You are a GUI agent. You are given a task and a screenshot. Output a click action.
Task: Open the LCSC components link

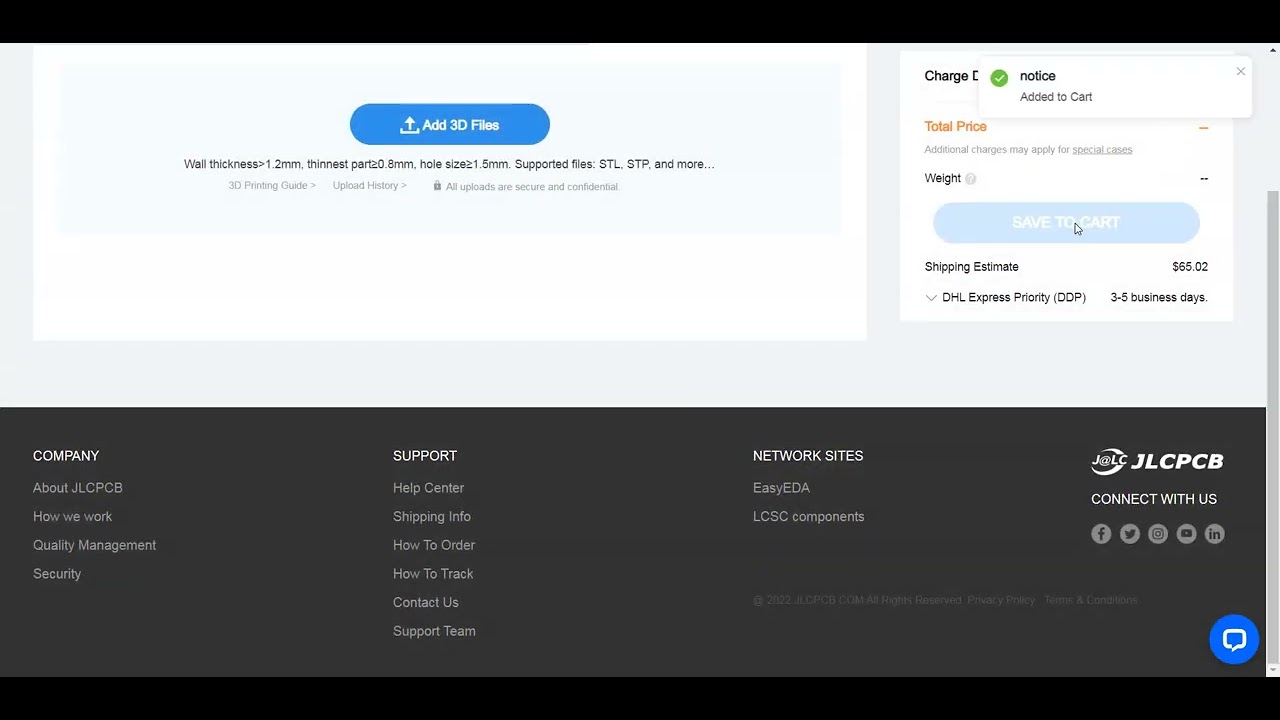[x=808, y=517]
